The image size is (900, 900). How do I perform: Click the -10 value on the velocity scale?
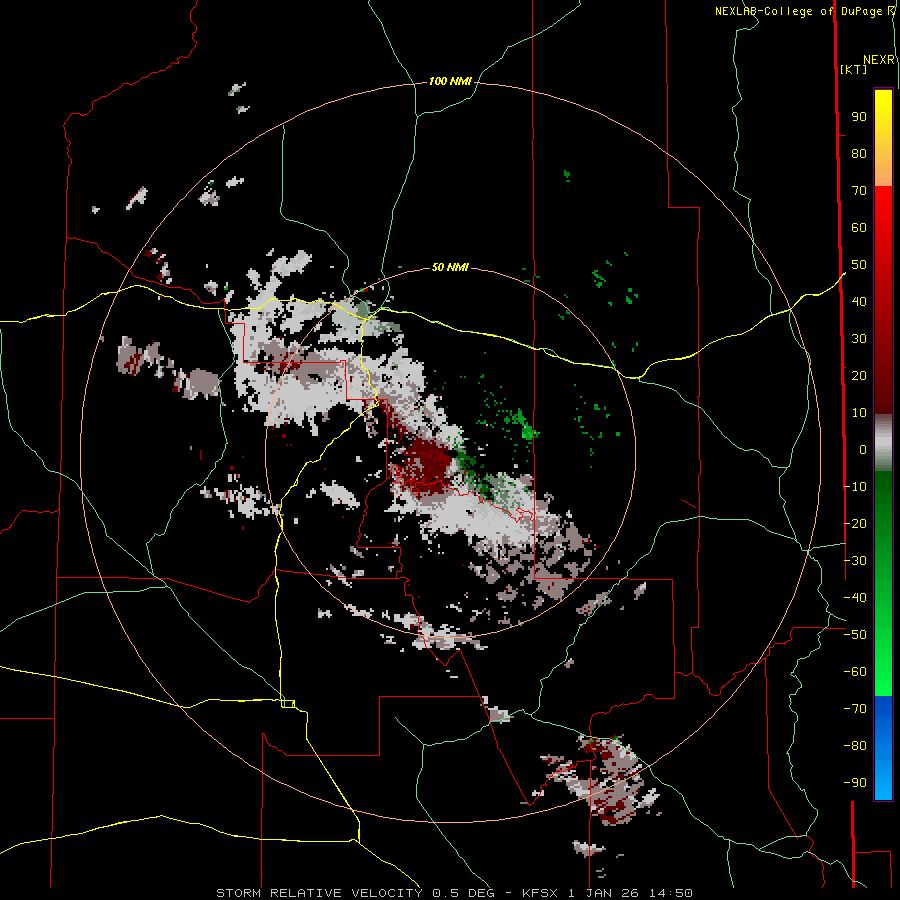(855, 487)
